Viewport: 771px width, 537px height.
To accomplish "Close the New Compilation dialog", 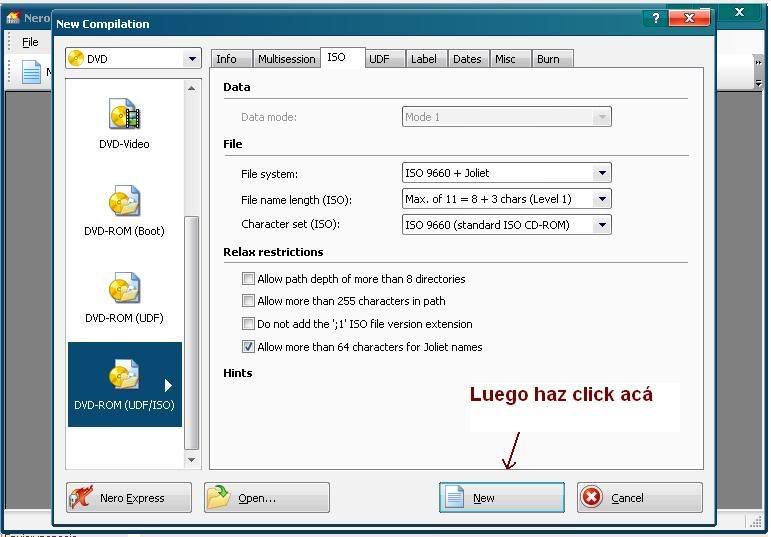I will pos(689,18).
